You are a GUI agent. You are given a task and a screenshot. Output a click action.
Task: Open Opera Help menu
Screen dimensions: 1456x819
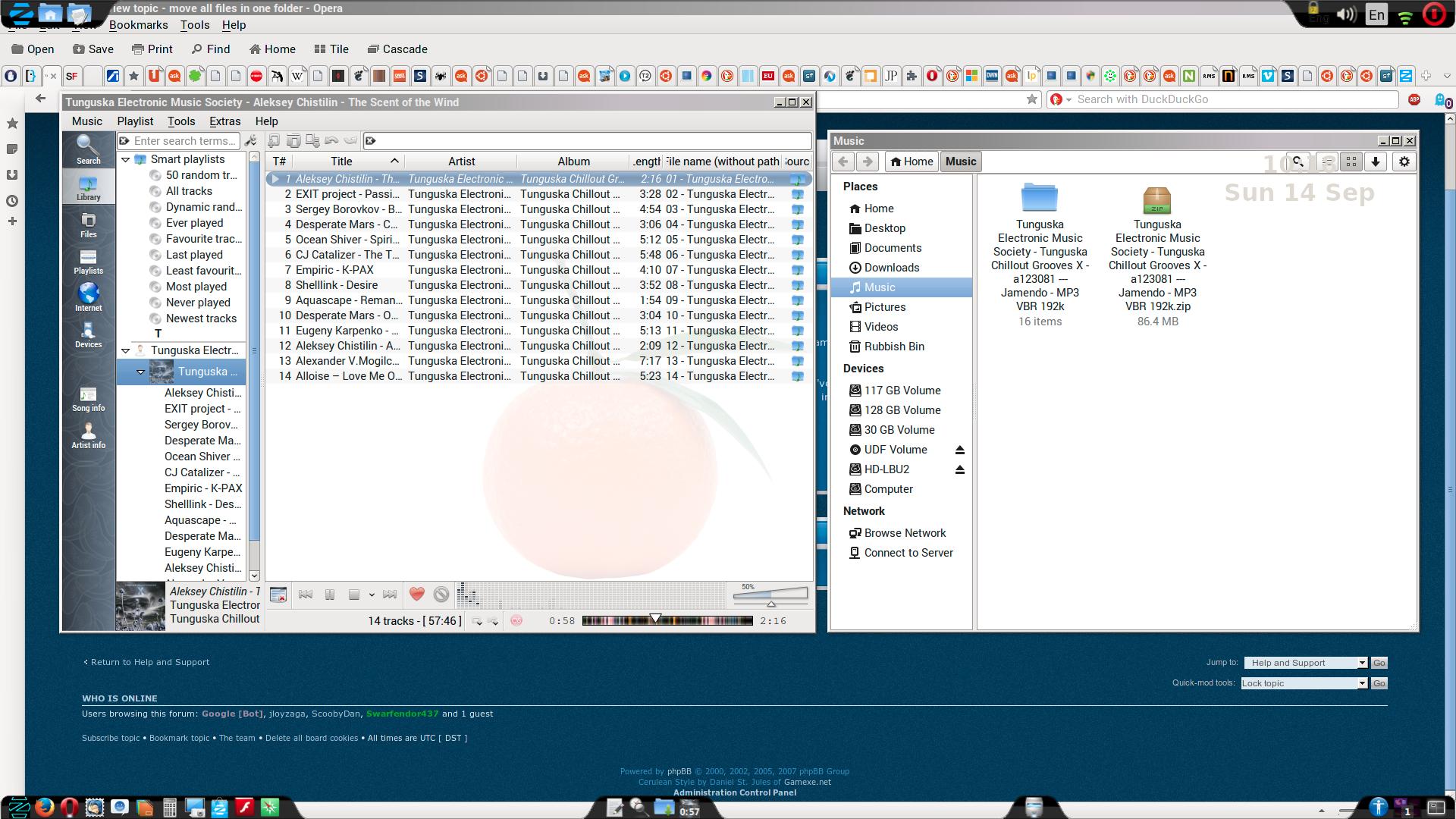click(234, 25)
